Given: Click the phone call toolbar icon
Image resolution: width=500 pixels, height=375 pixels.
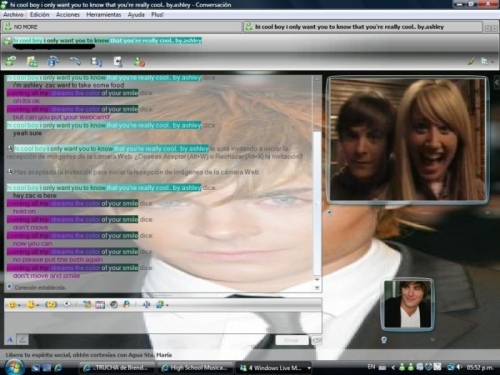Looking at the screenshot, I should [75, 61].
